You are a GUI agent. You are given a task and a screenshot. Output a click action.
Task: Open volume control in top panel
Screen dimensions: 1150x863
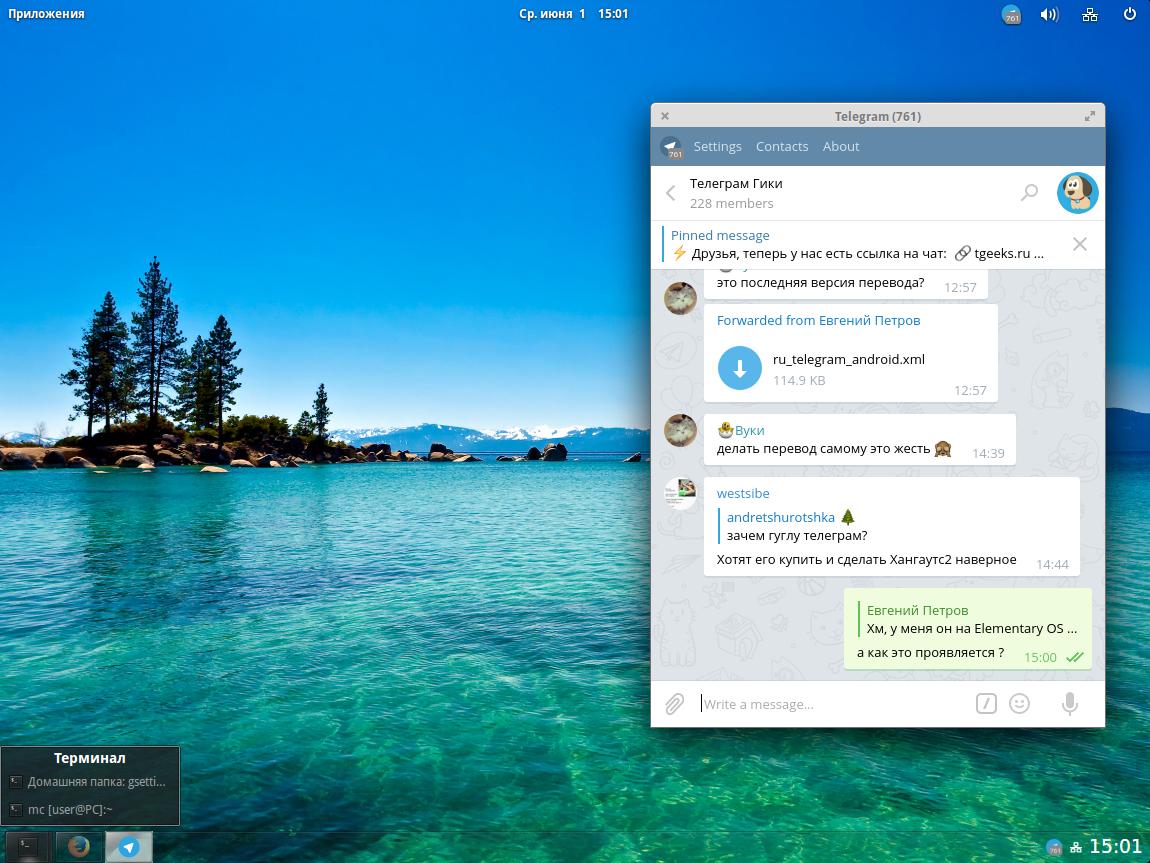click(x=1050, y=14)
